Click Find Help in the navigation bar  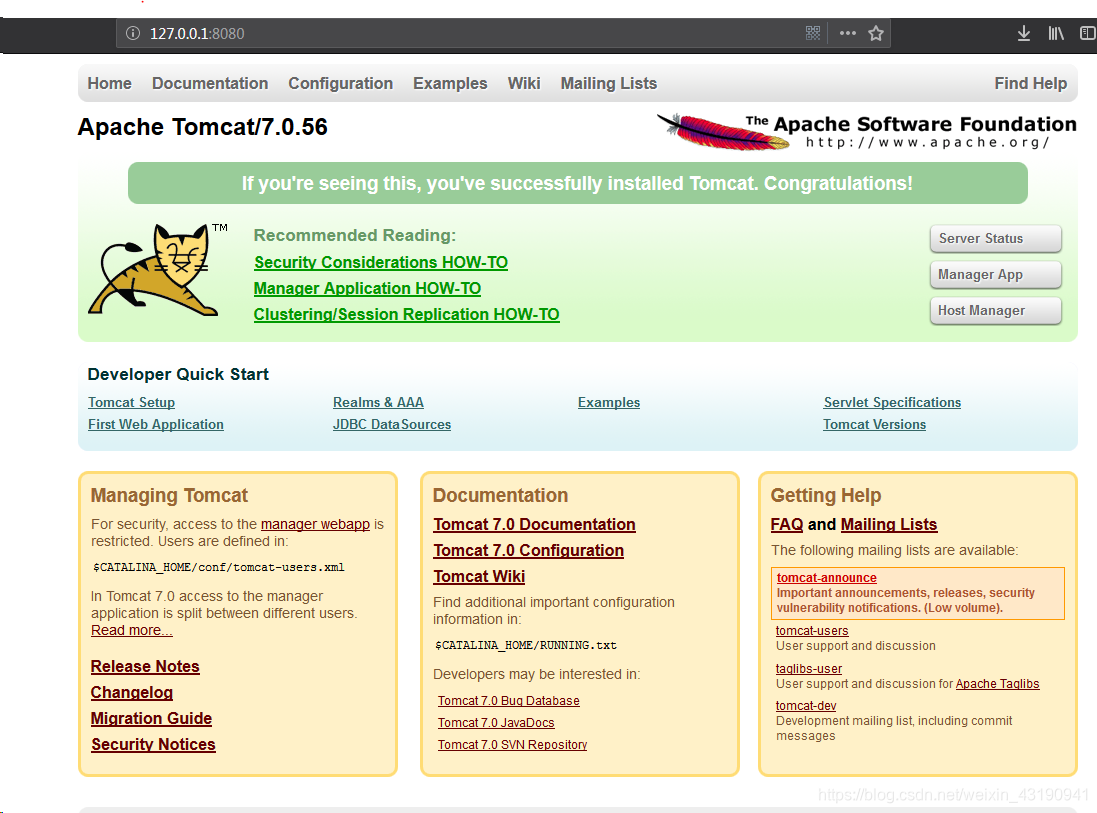click(1031, 83)
